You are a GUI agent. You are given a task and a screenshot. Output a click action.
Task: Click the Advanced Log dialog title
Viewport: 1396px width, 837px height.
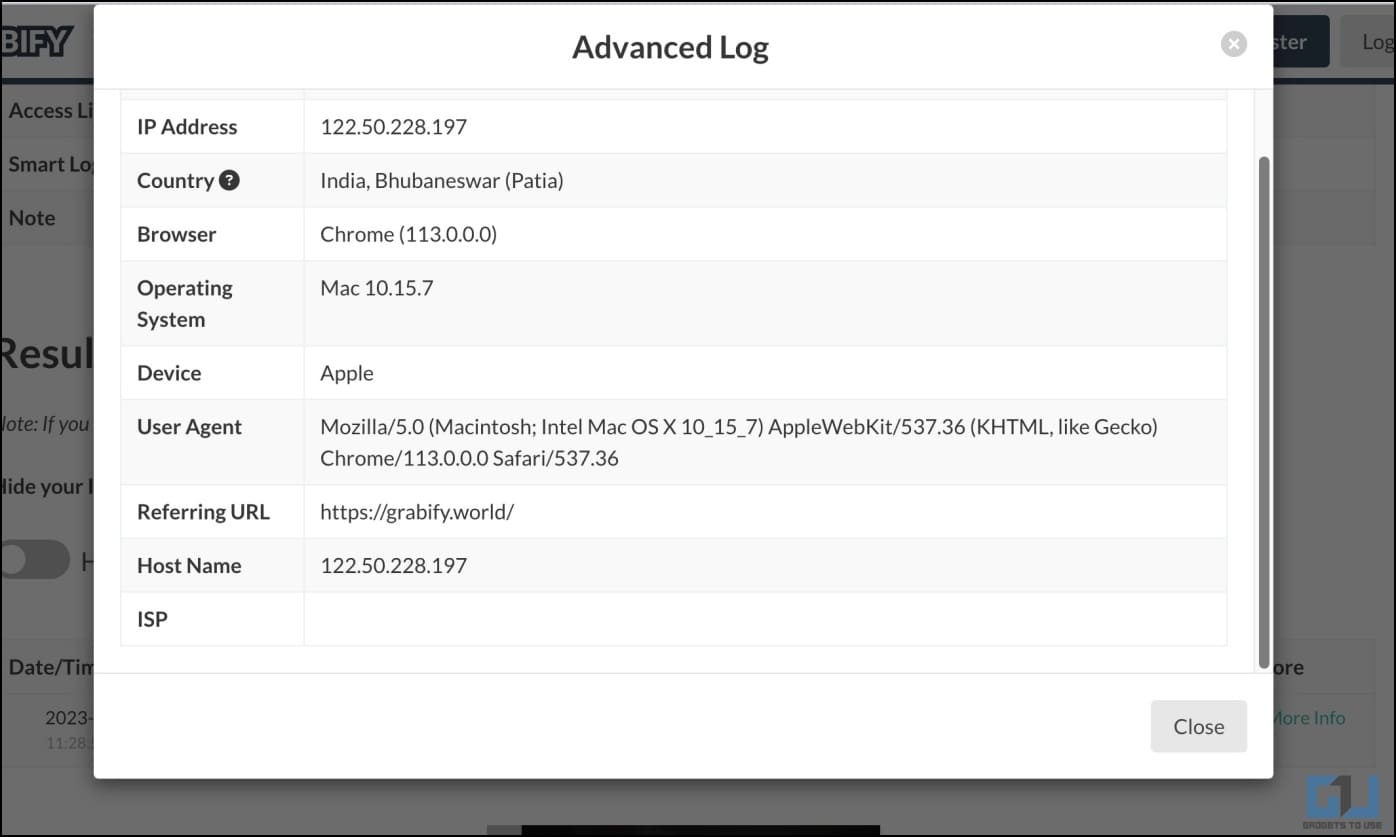point(670,47)
